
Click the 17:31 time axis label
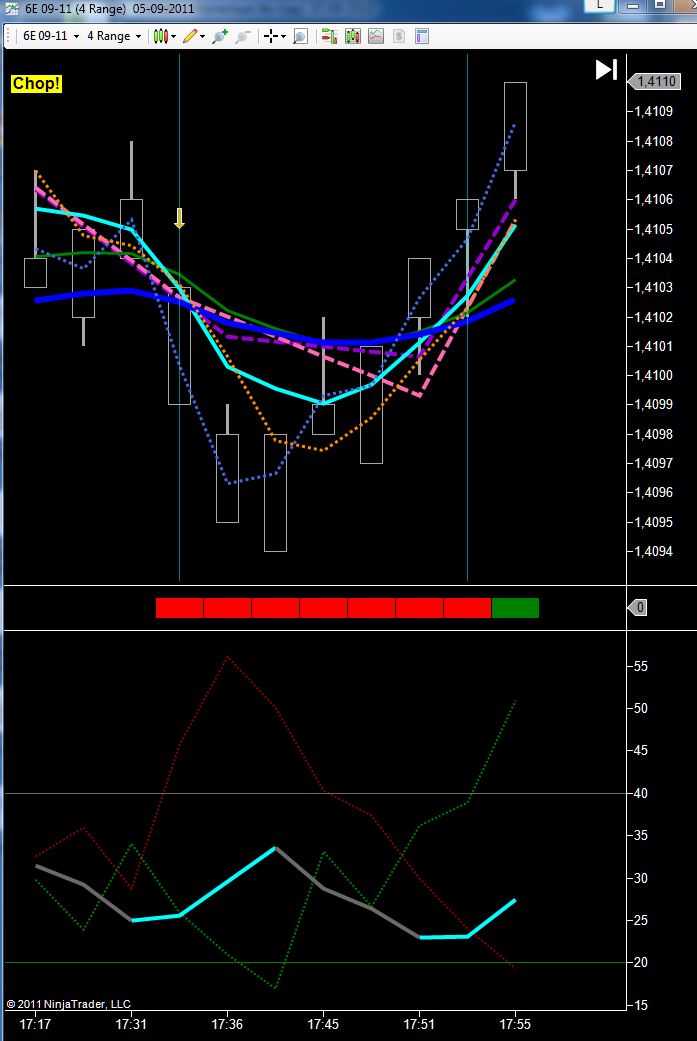[x=131, y=1024]
